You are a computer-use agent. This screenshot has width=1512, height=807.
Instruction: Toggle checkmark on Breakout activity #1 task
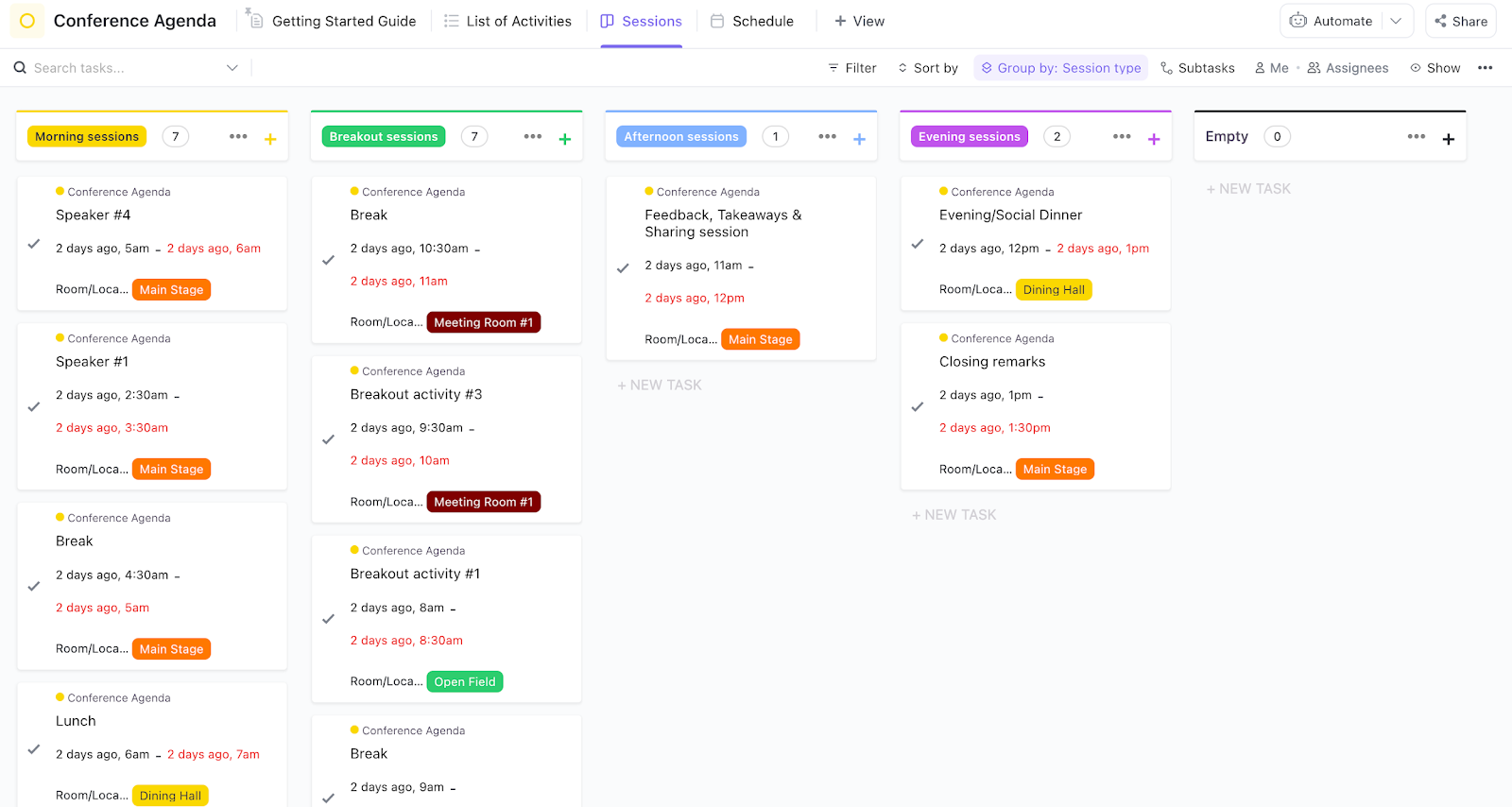[329, 619]
